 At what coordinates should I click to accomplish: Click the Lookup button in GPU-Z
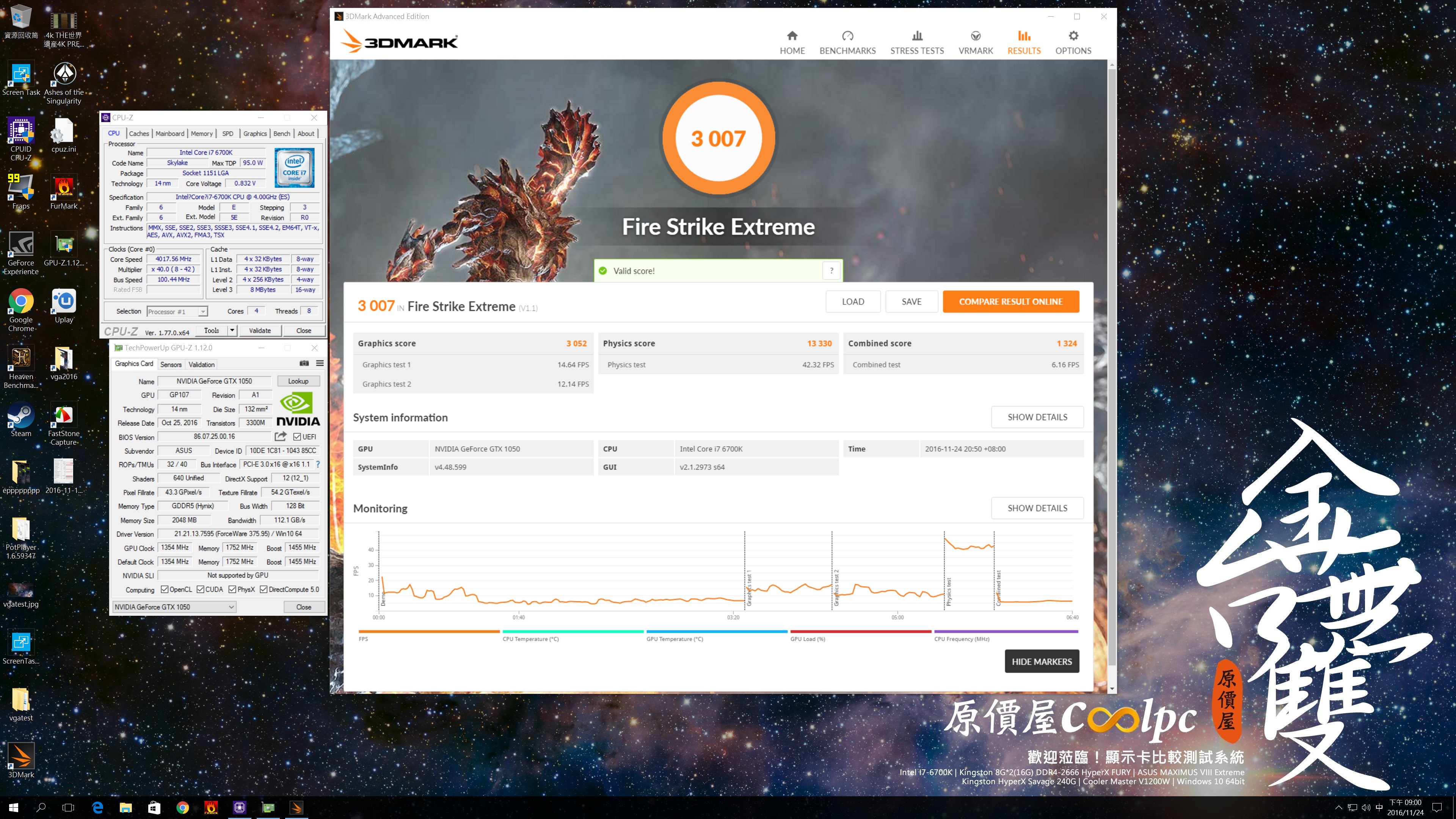[x=298, y=381]
